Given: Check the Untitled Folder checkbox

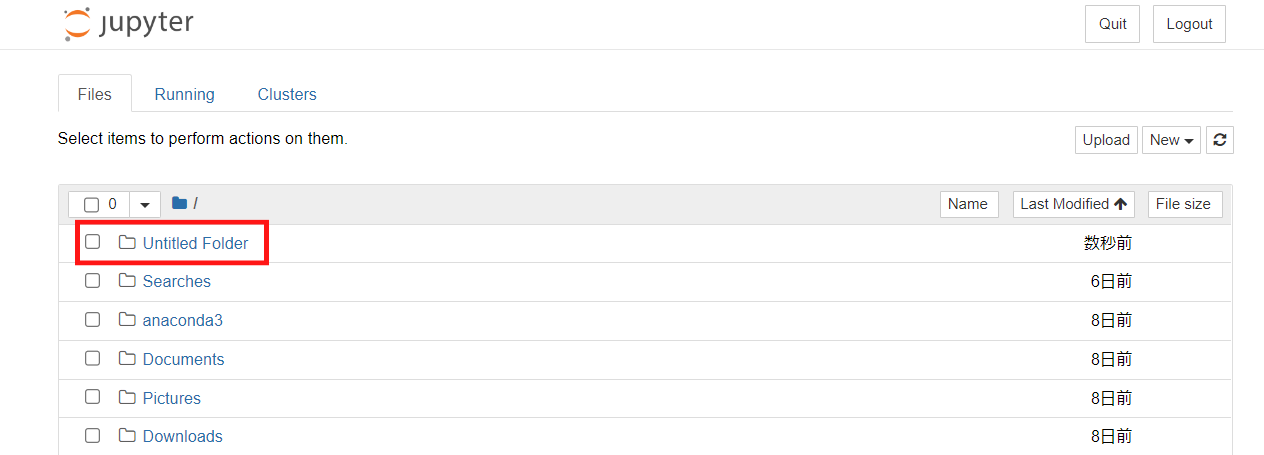Looking at the screenshot, I should click(92, 242).
